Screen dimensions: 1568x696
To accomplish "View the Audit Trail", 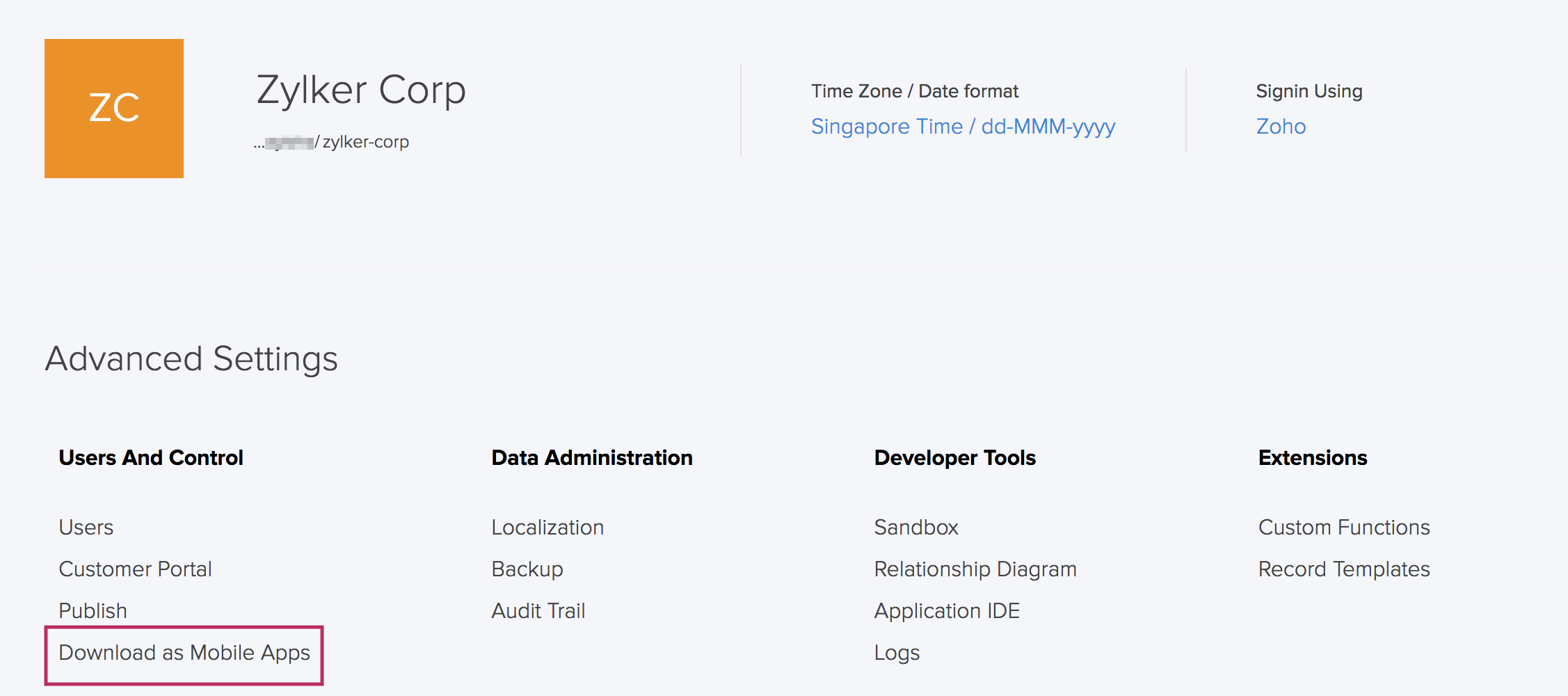I will 538,610.
